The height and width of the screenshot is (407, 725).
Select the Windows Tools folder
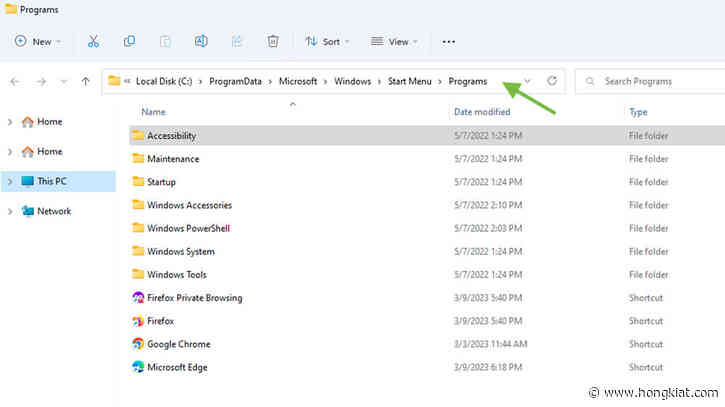(x=177, y=275)
